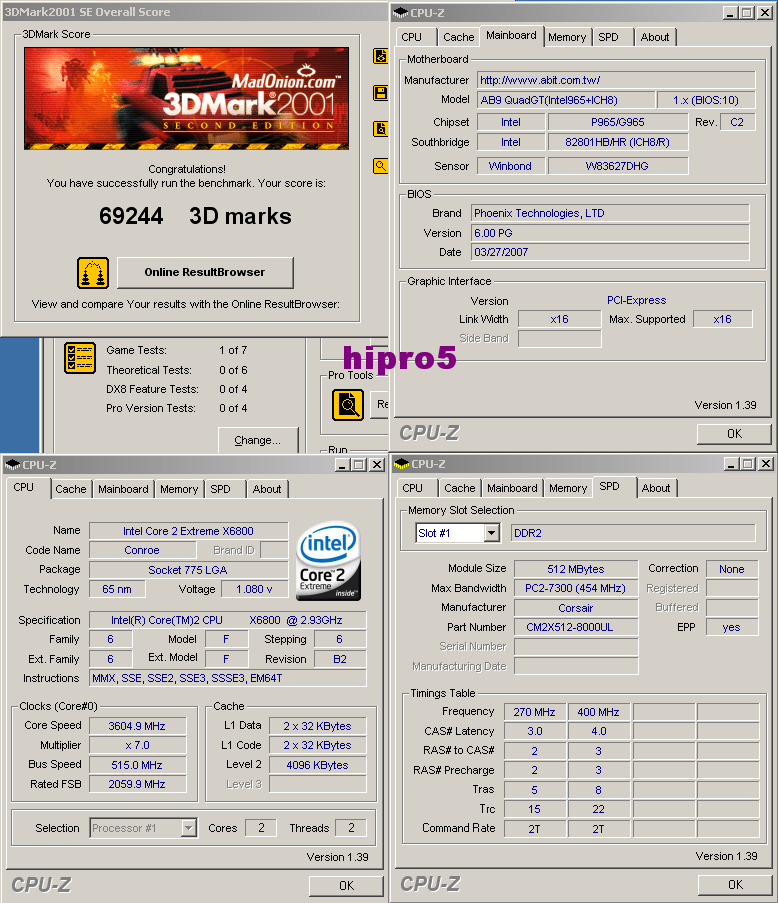Click the 270 MHz frequency cell

click(x=534, y=712)
